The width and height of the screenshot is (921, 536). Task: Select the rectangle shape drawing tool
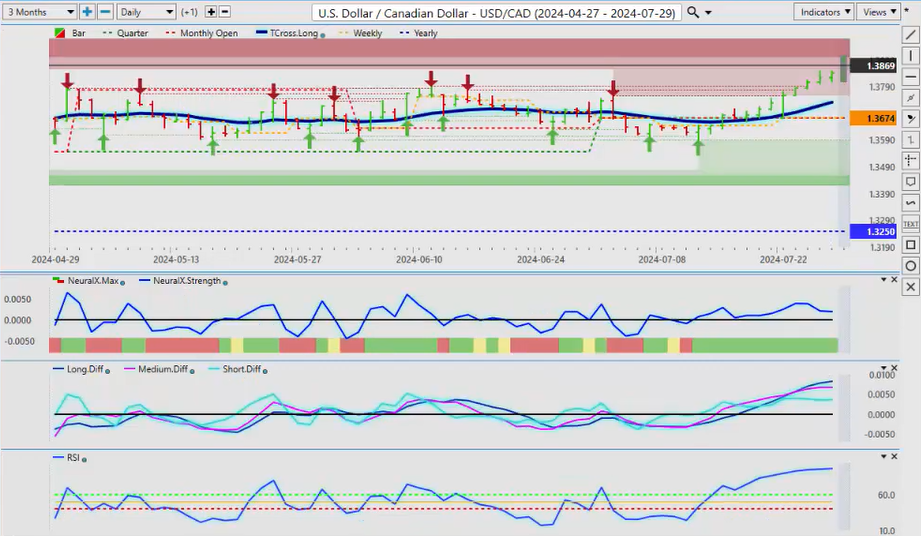[x=910, y=245]
